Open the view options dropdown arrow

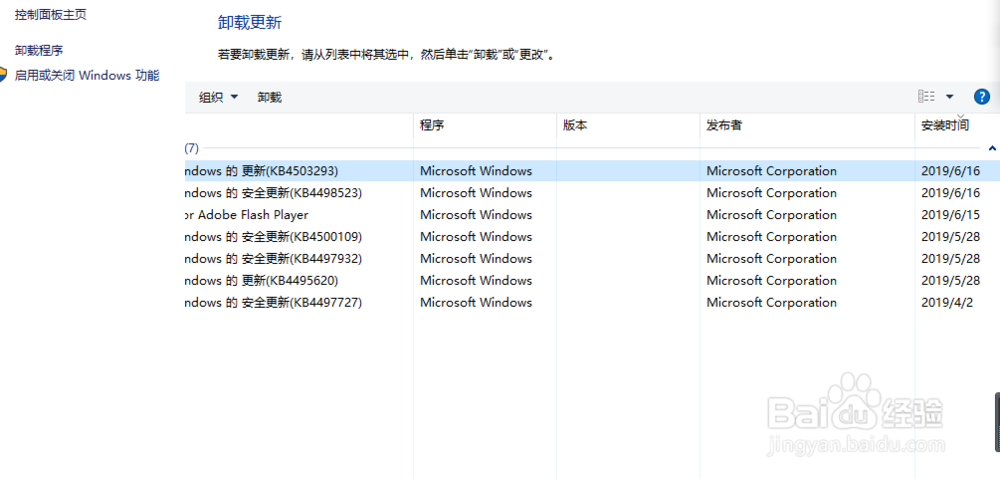click(950, 97)
